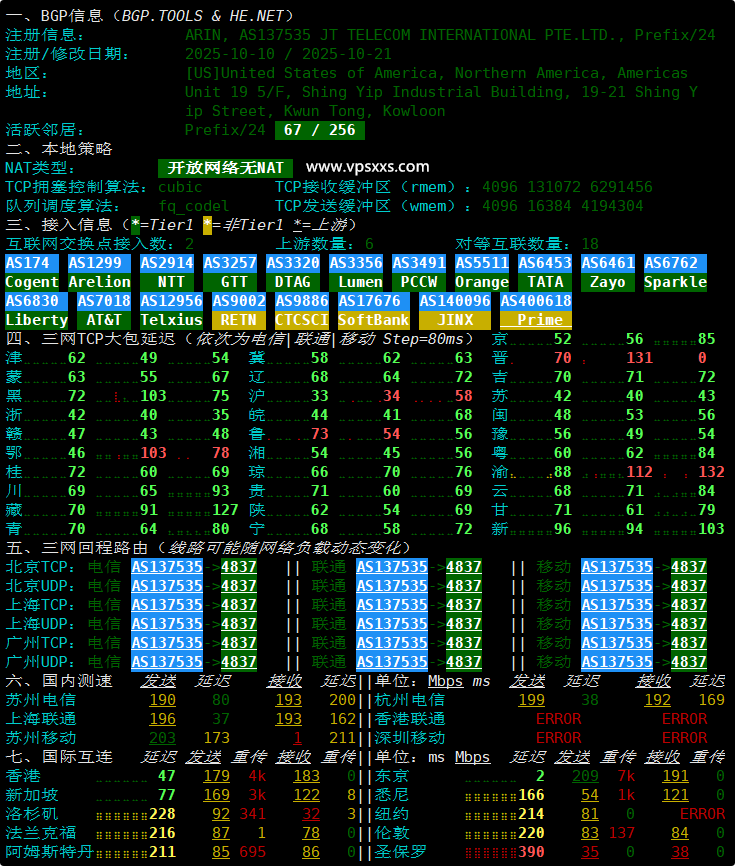Select the AS9886 CTCSCI badge
Image resolution: width=735 pixels, height=866 pixels.
point(302,310)
